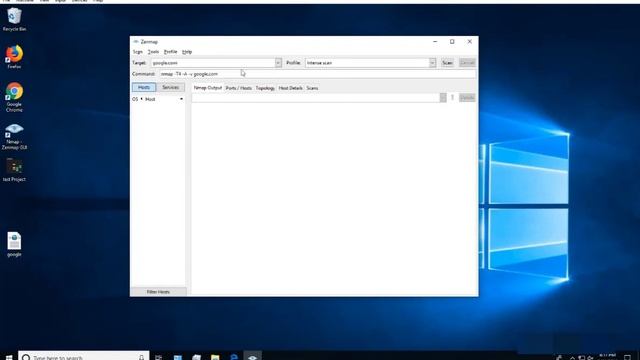
Task: Switch to the Nmap Output tab
Action: click(207, 88)
